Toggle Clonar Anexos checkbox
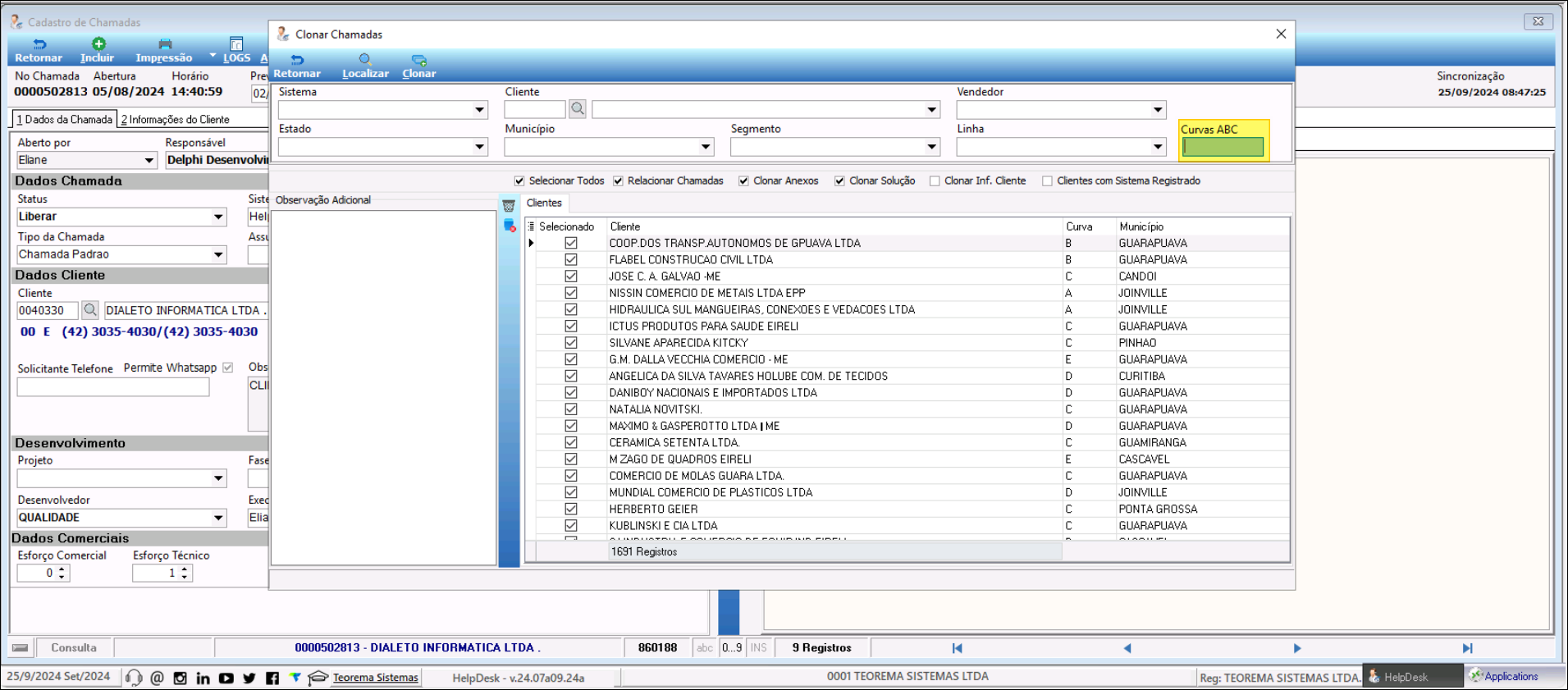1568x690 pixels. point(743,180)
